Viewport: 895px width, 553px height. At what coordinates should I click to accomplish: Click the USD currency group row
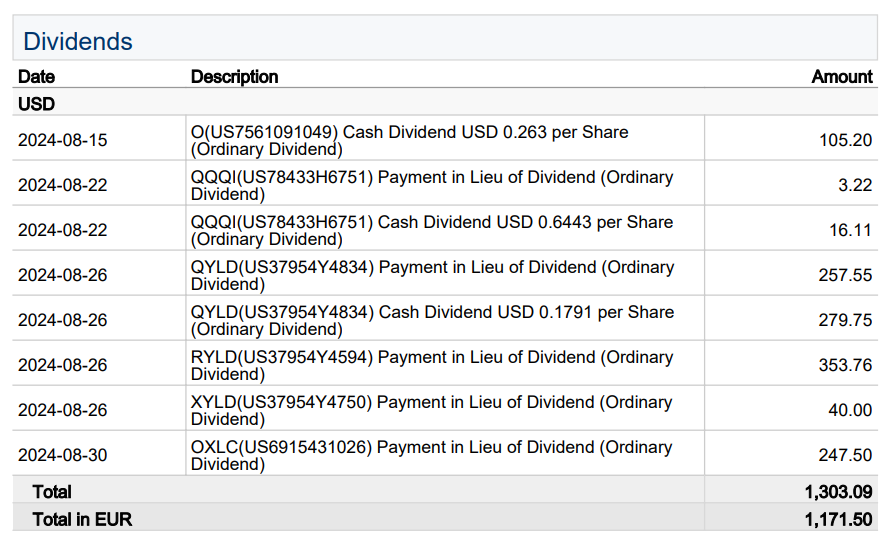(36, 104)
